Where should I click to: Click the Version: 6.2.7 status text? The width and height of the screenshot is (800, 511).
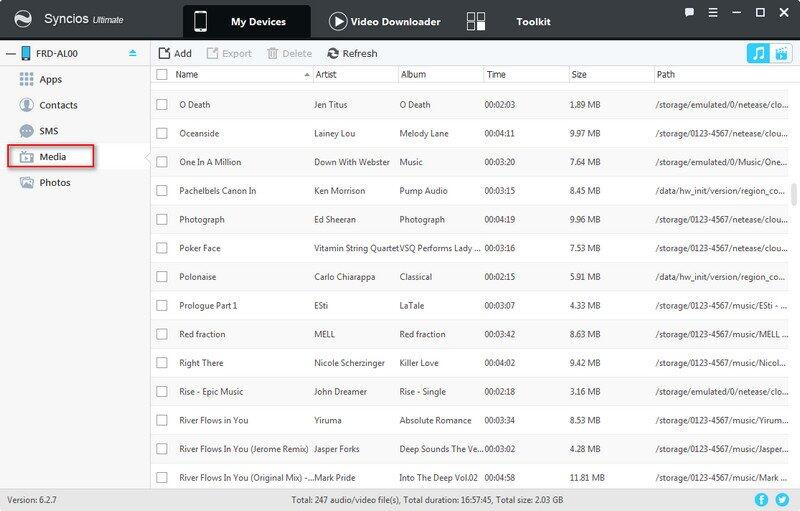click(32, 500)
